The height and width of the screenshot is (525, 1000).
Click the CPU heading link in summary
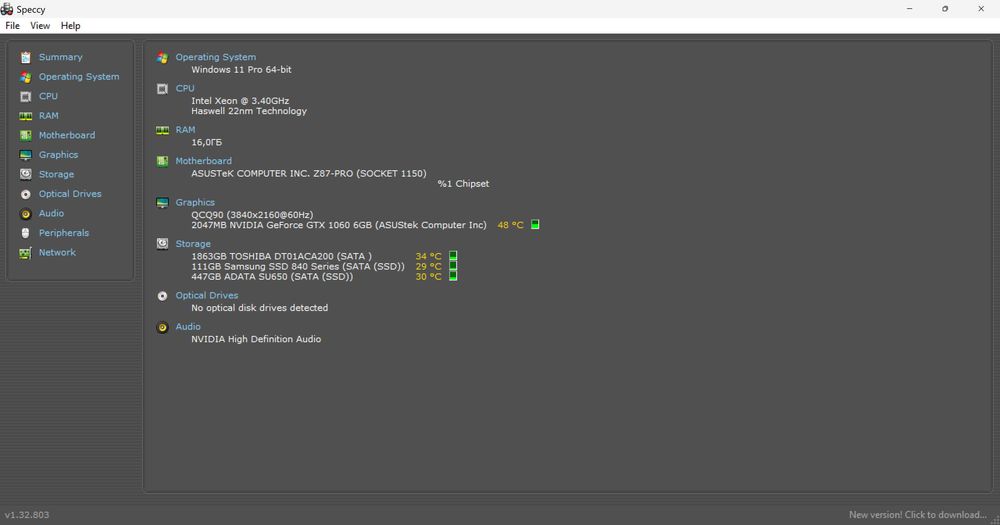coord(185,88)
